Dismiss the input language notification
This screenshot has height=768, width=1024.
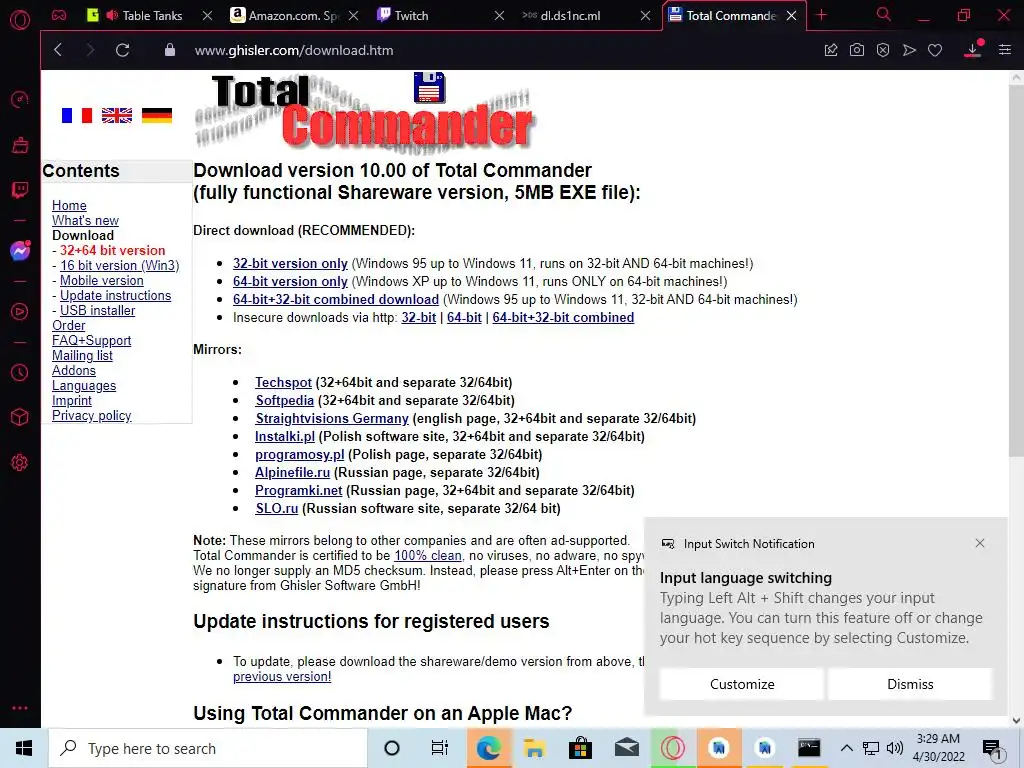(910, 684)
